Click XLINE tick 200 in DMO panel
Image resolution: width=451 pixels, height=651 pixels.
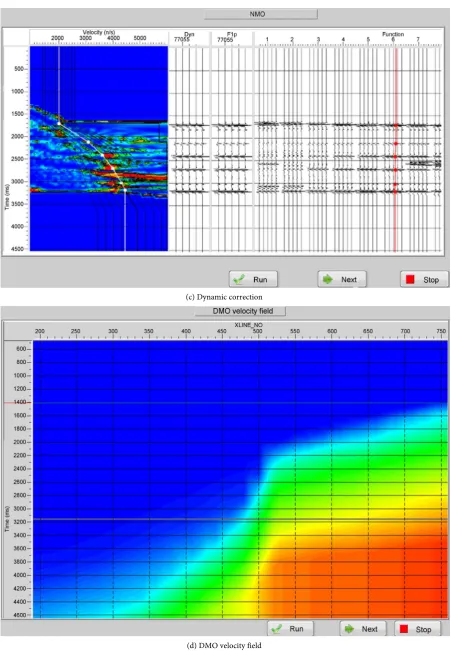click(40, 331)
